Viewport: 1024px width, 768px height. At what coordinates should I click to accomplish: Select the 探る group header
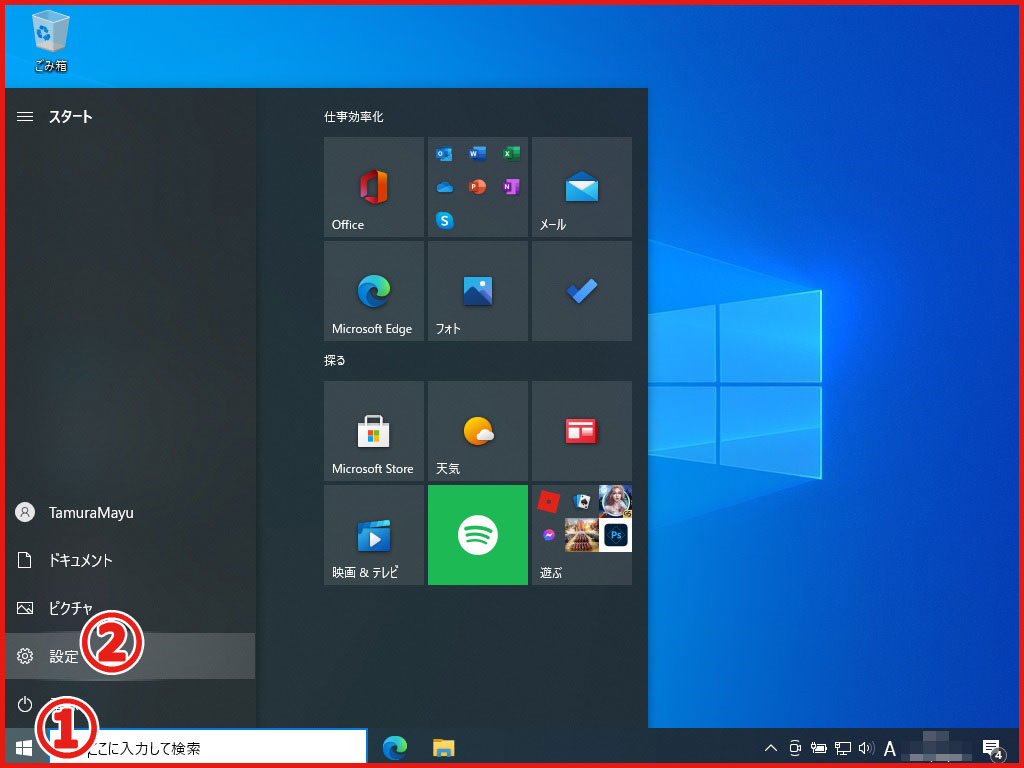(x=335, y=360)
